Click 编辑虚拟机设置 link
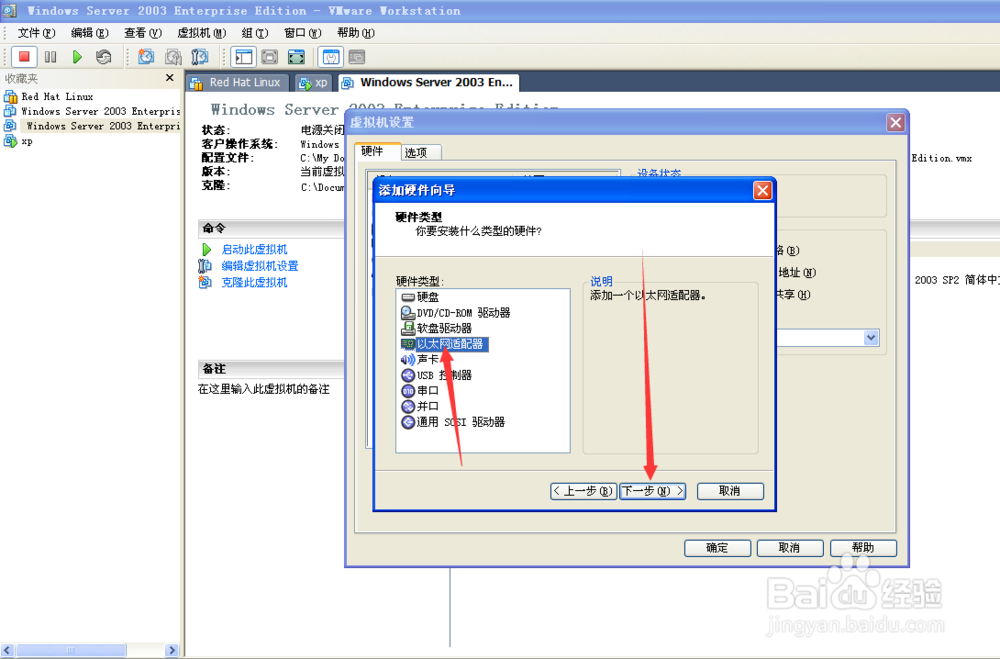The image size is (1000, 659). coord(260,266)
